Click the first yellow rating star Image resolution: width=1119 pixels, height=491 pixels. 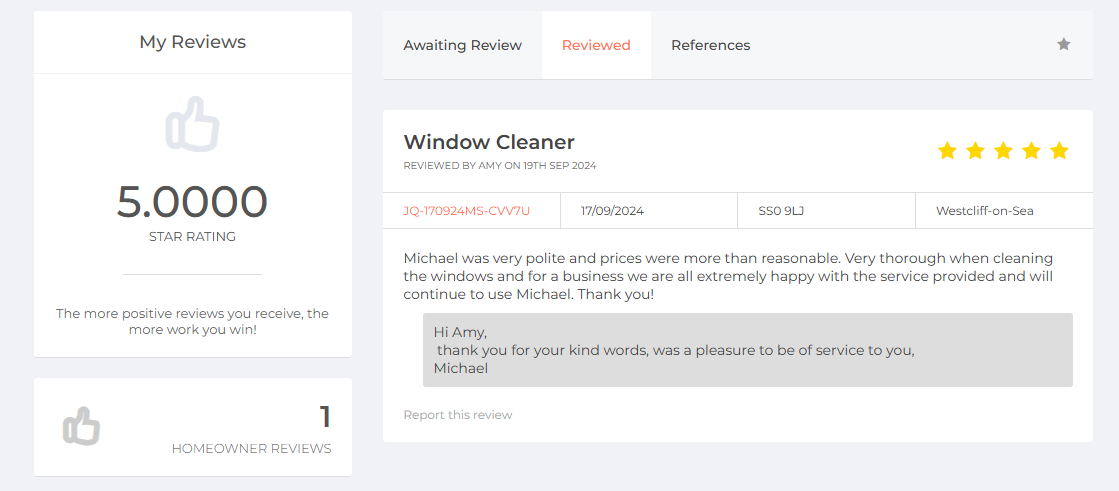click(x=946, y=151)
